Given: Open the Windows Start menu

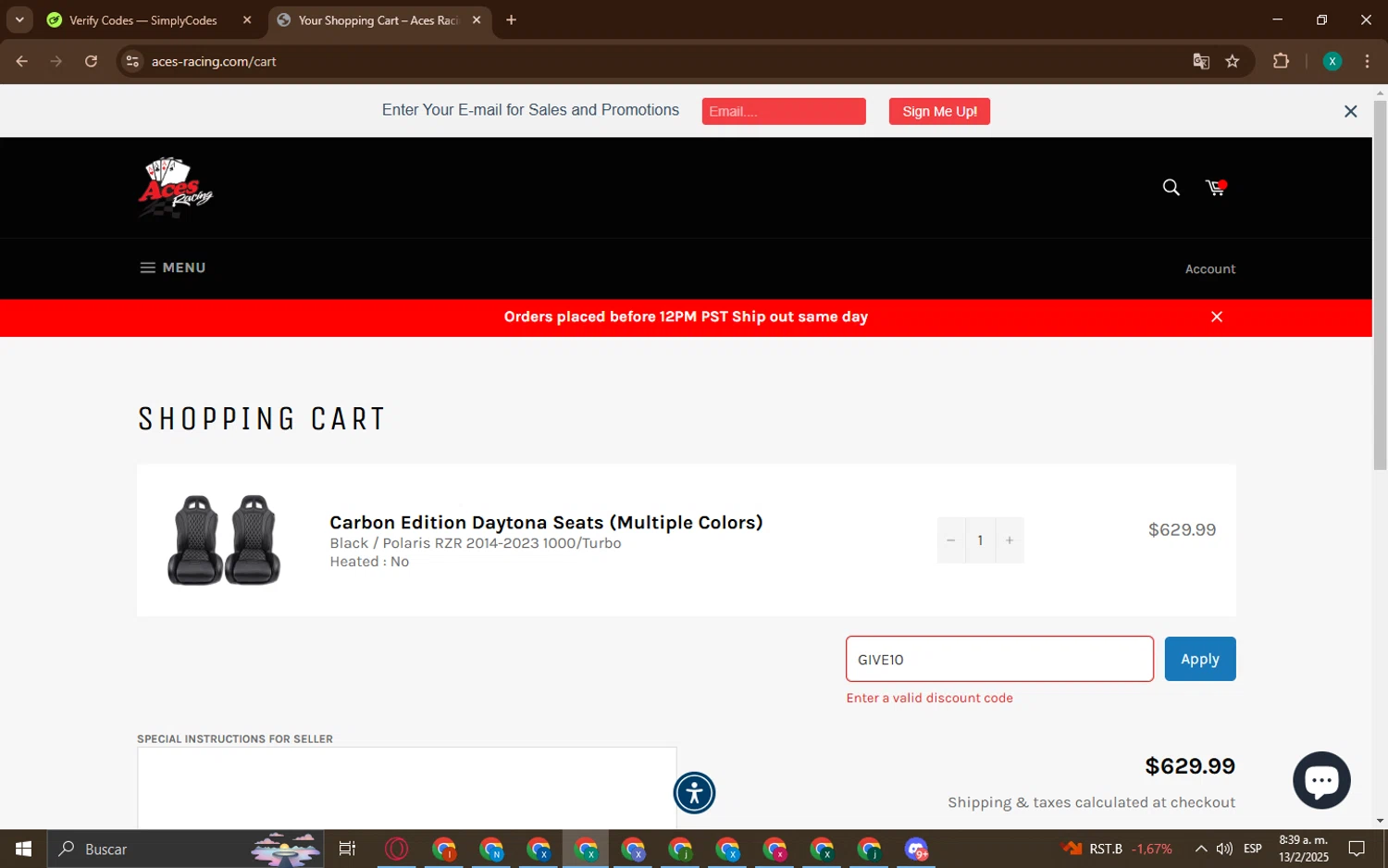Looking at the screenshot, I should [x=23, y=849].
